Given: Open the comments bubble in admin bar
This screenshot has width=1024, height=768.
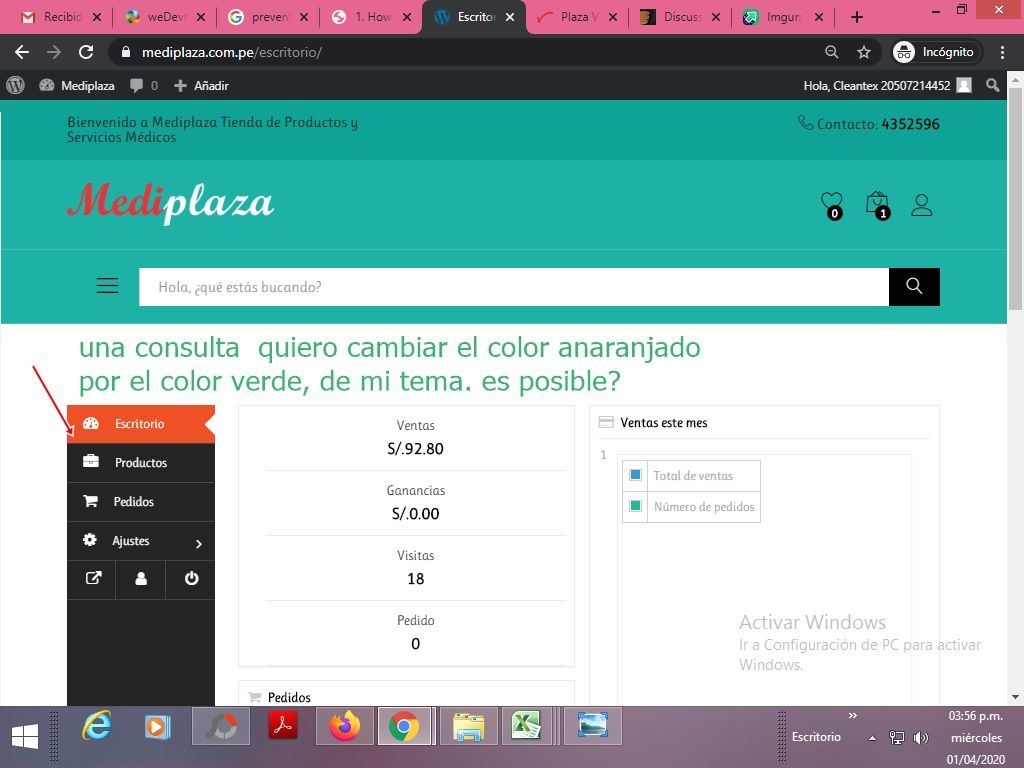Looking at the screenshot, I should pos(144,86).
